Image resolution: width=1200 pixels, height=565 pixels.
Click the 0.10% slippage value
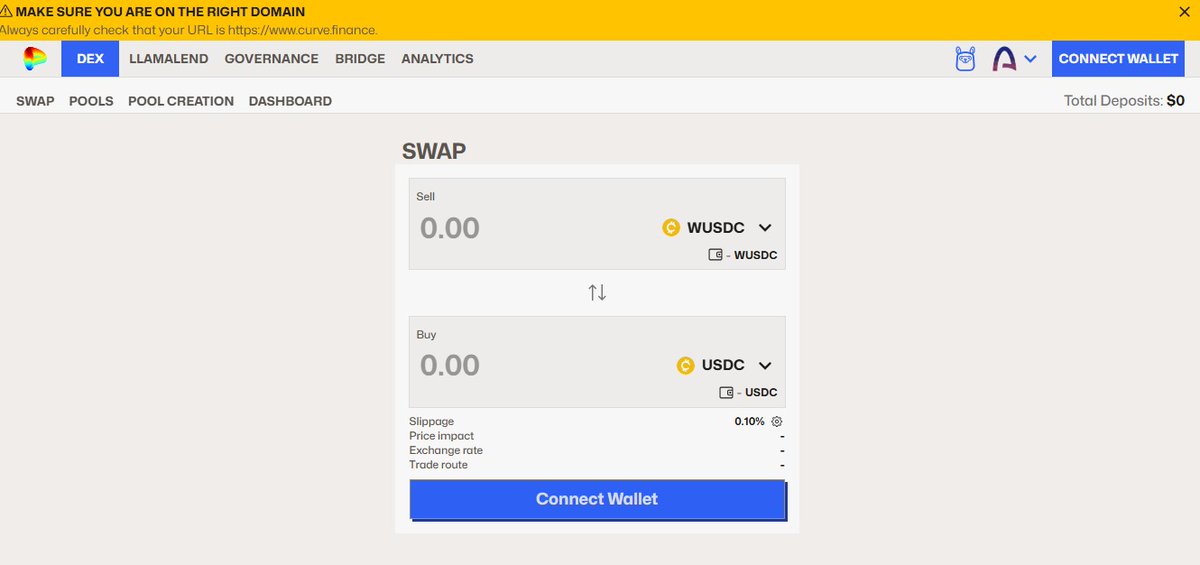point(749,422)
